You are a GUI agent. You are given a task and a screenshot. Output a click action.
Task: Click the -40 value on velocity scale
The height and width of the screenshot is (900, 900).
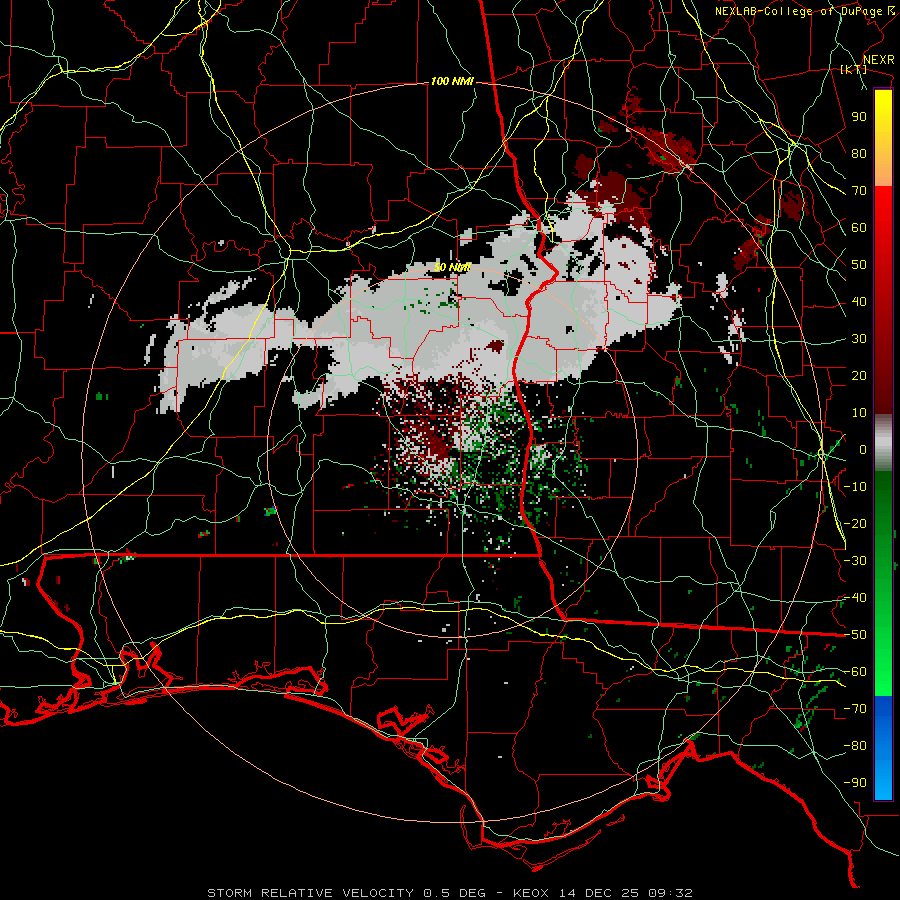pos(855,598)
